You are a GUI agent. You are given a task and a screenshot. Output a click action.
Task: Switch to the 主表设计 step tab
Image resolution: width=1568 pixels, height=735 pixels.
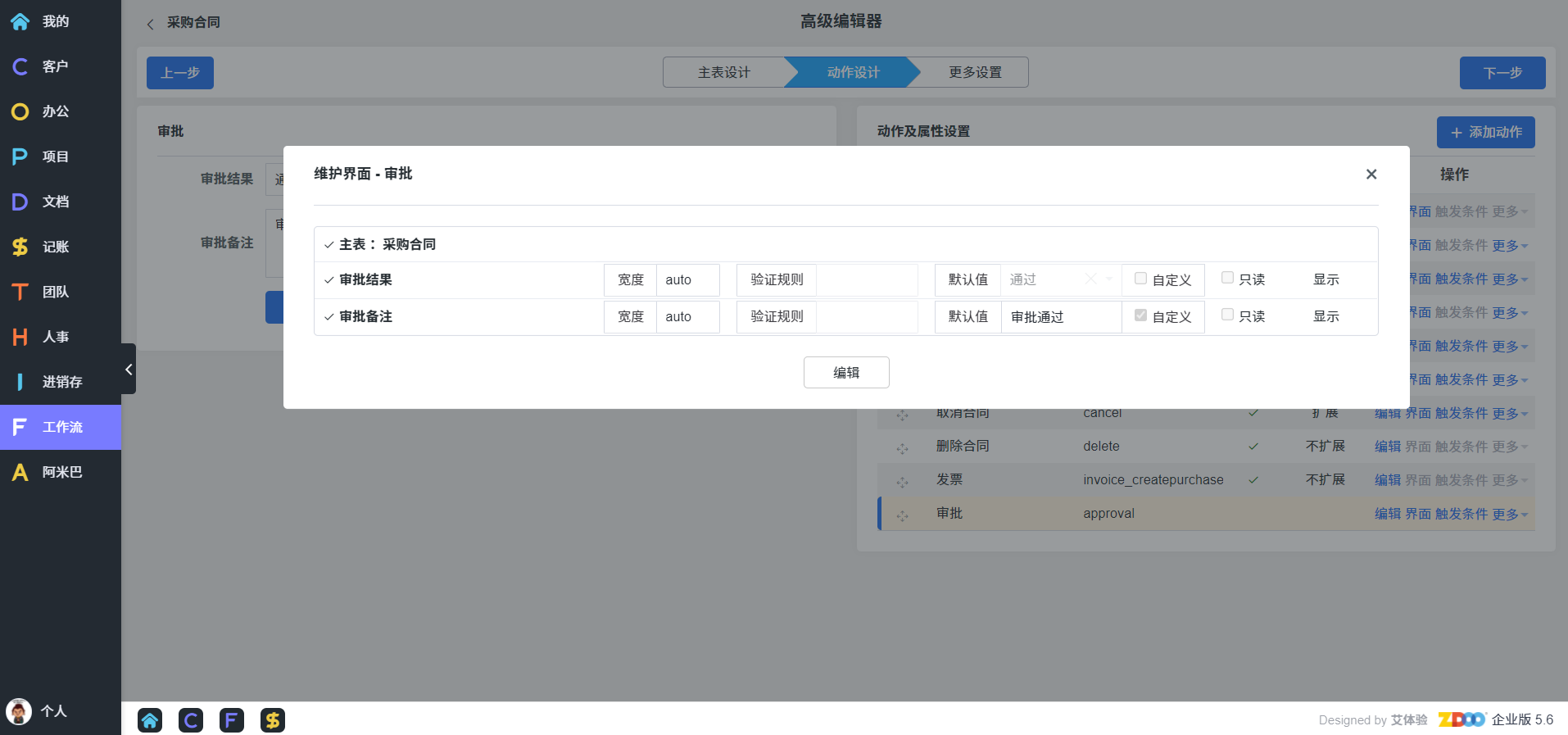[723, 73]
